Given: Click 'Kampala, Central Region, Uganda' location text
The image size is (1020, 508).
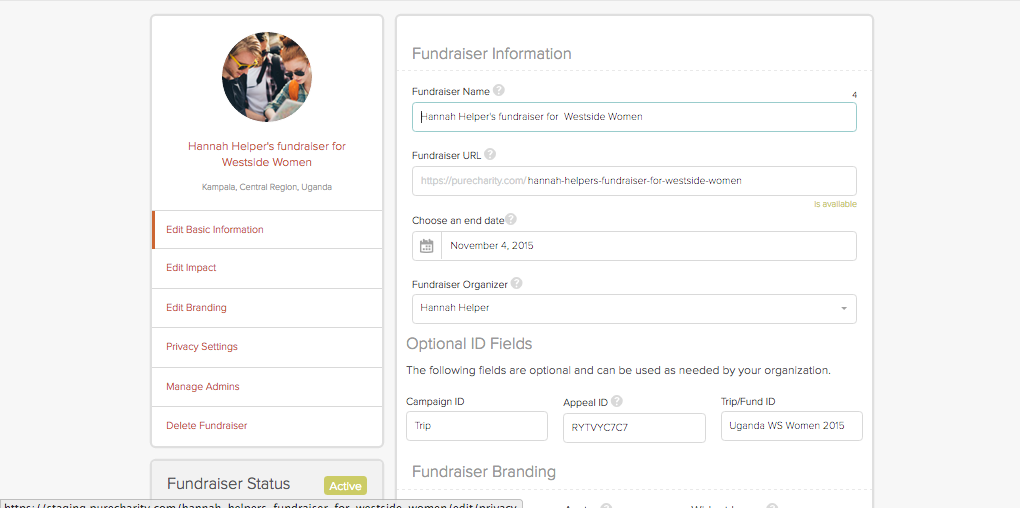Looking at the screenshot, I should (267, 187).
